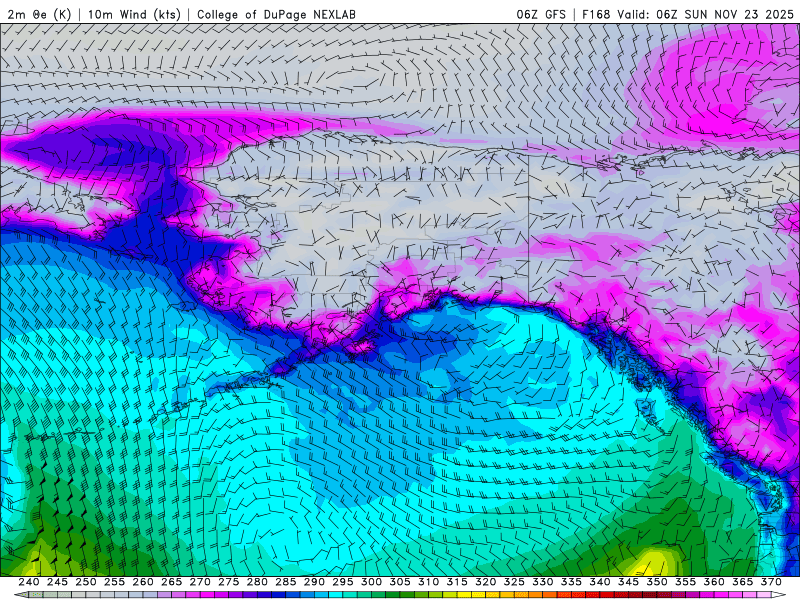Click the 240 value on the color scale
The width and height of the screenshot is (800, 600).
point(29,582)
